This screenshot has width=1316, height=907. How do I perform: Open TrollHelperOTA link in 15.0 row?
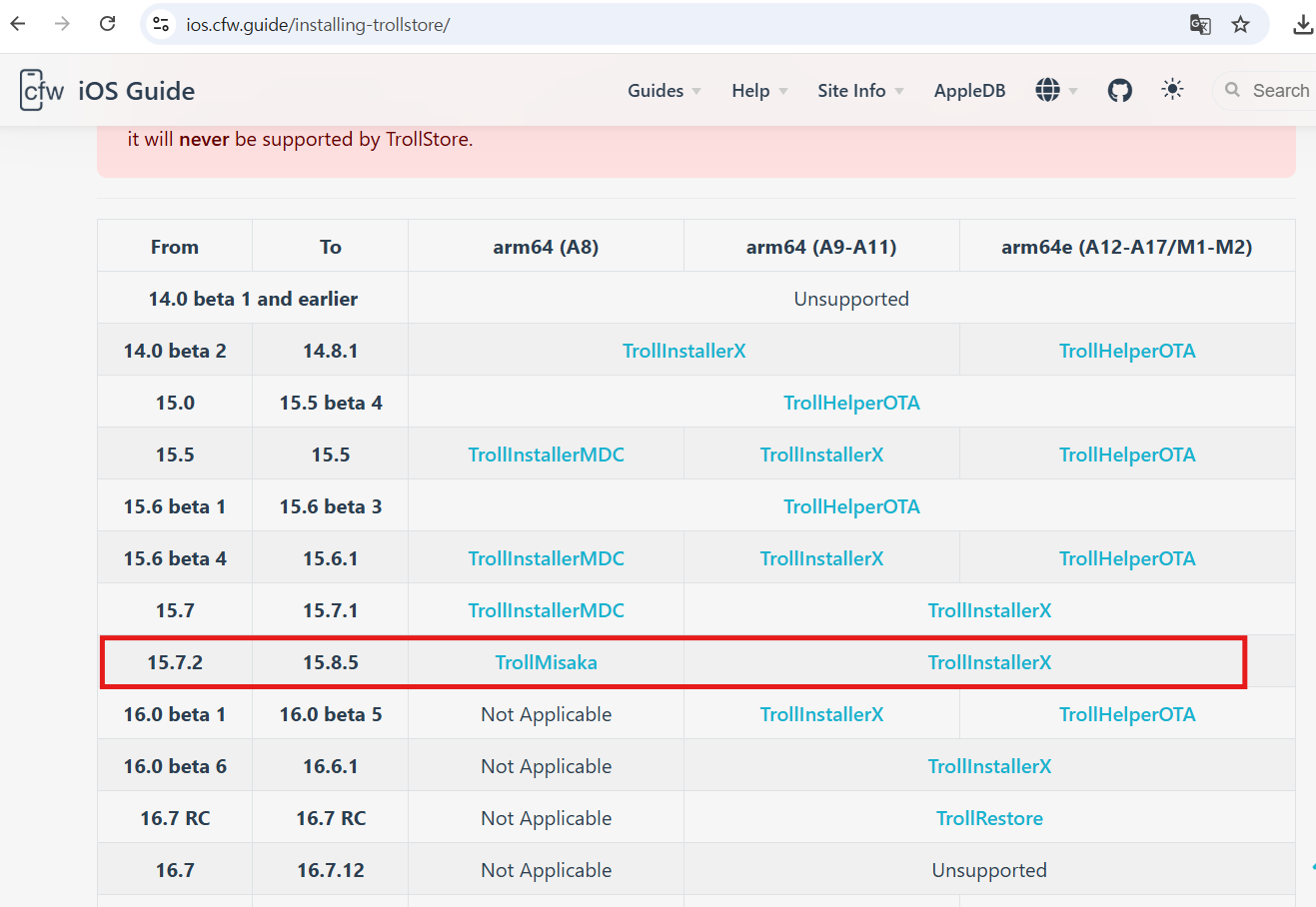[851, 403]
